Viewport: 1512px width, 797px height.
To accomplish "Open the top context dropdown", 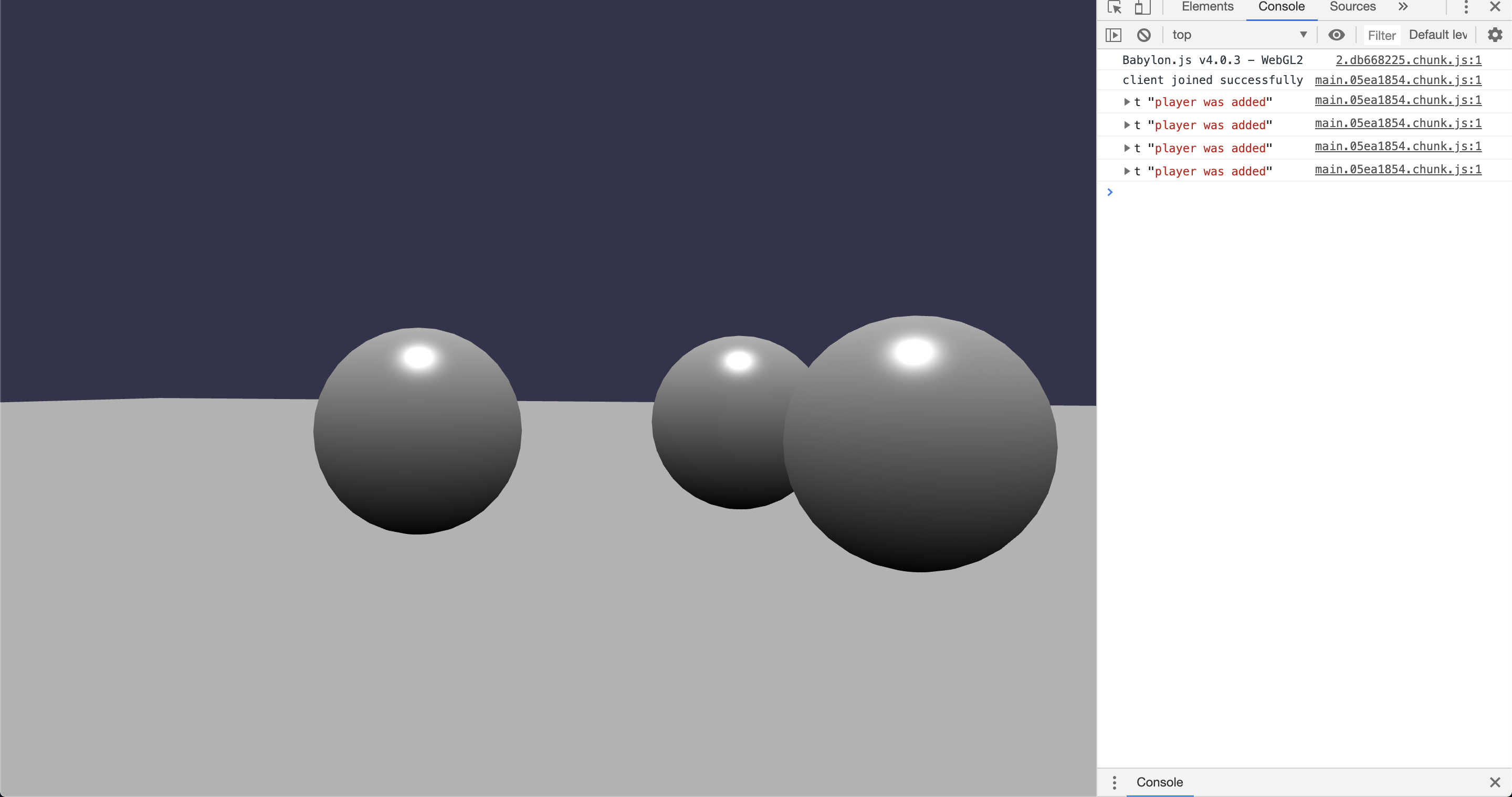I will point(1238,35).
